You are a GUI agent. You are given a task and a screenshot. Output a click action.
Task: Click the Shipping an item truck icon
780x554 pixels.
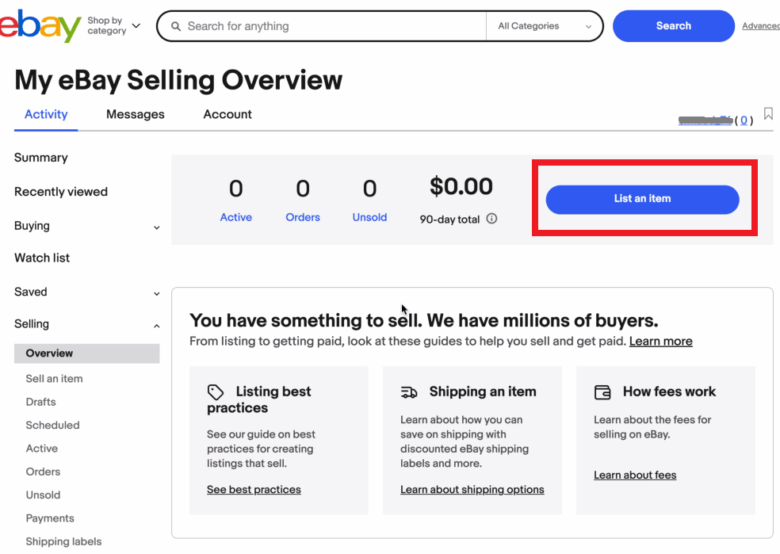409,392
